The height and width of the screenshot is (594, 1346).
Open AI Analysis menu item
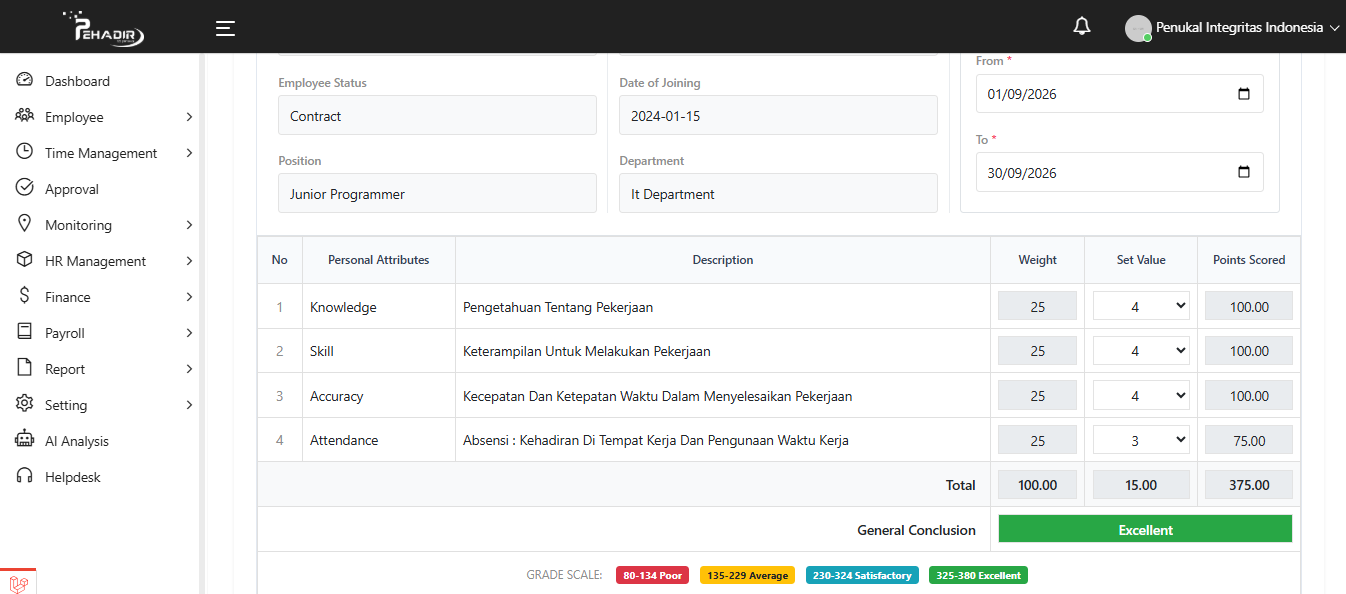(x=77, y=441)
